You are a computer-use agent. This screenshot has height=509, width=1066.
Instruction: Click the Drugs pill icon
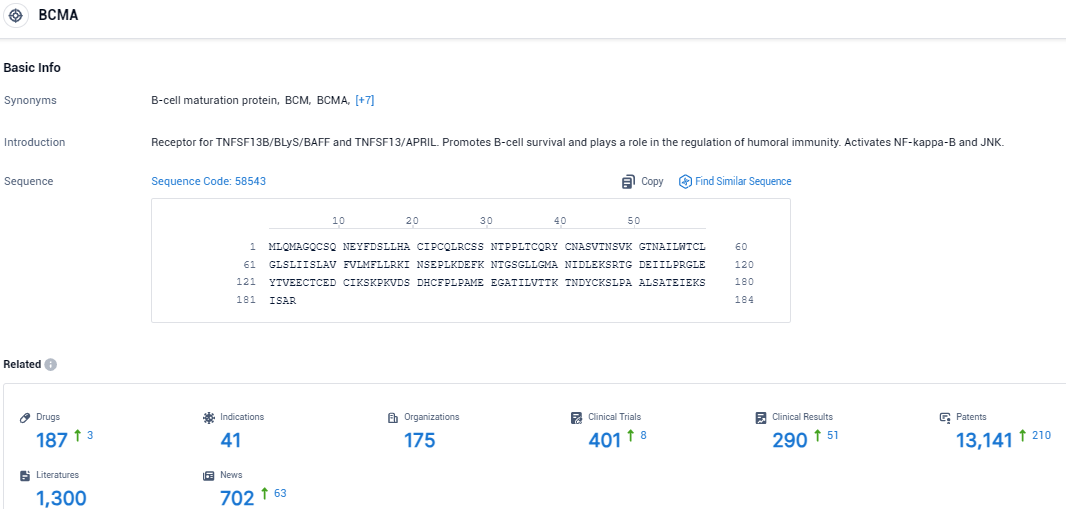[x=26, y=417]
